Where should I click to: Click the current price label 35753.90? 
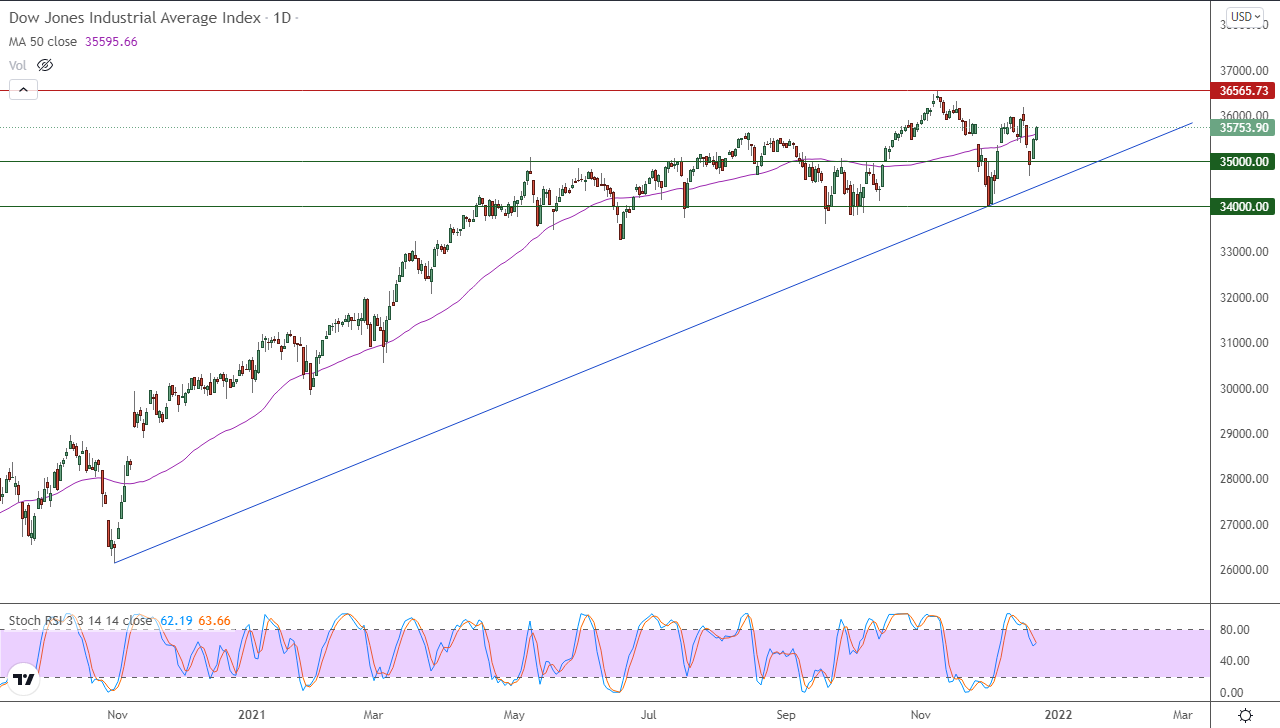pos(1245,127)
